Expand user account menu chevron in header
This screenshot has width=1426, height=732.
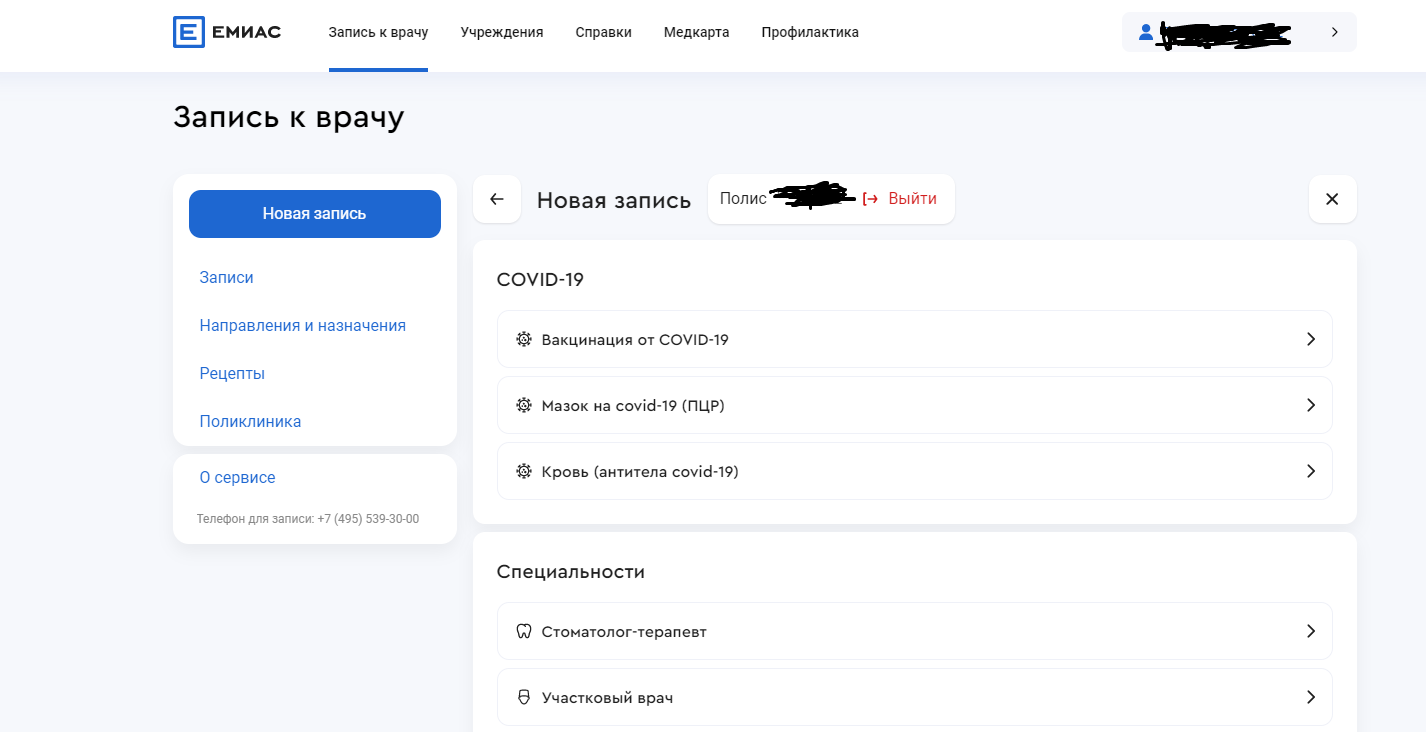1334,32
